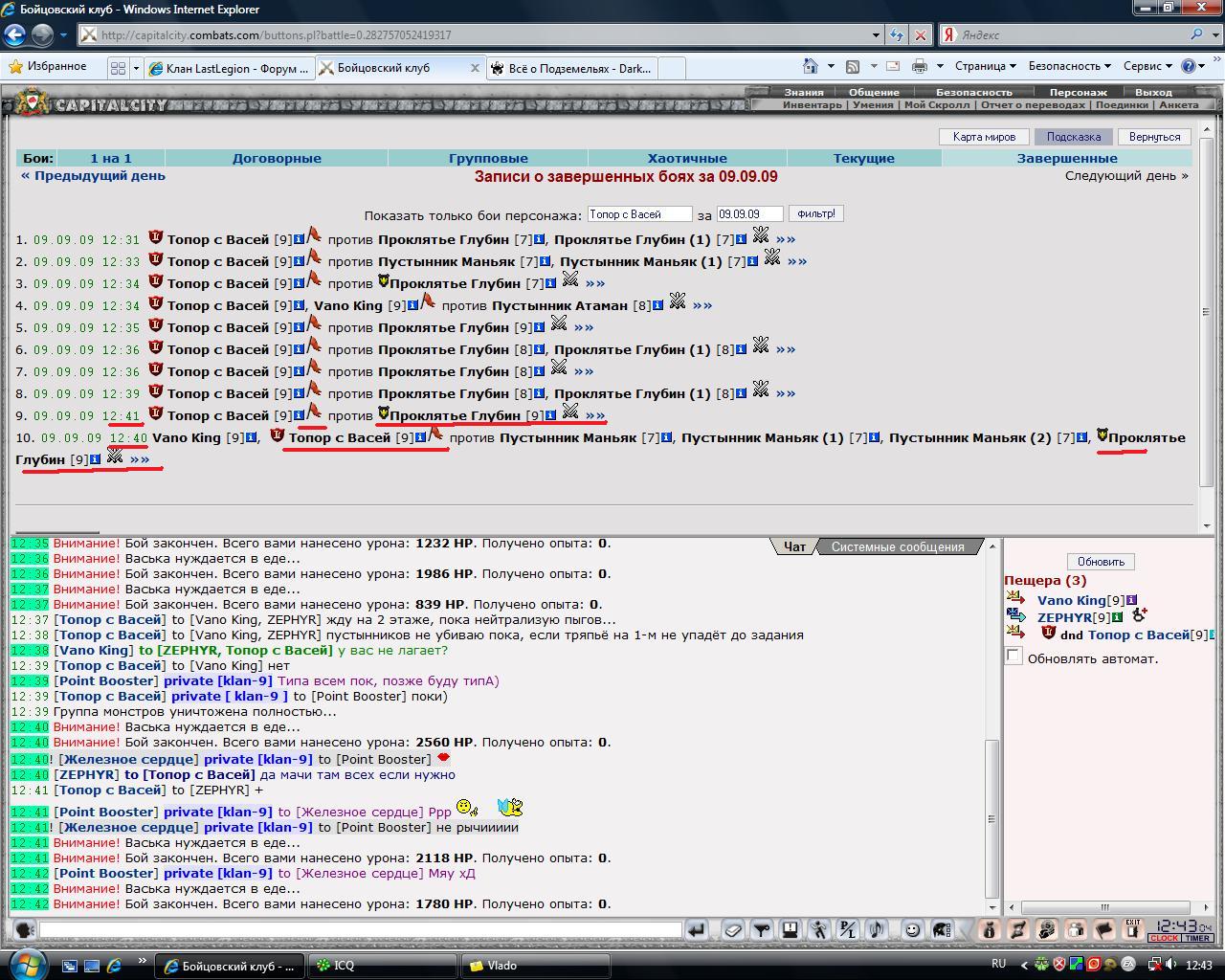Click the Yandex search magnifier icon
The image size is (1225, 980).
tap(1196, 34)
